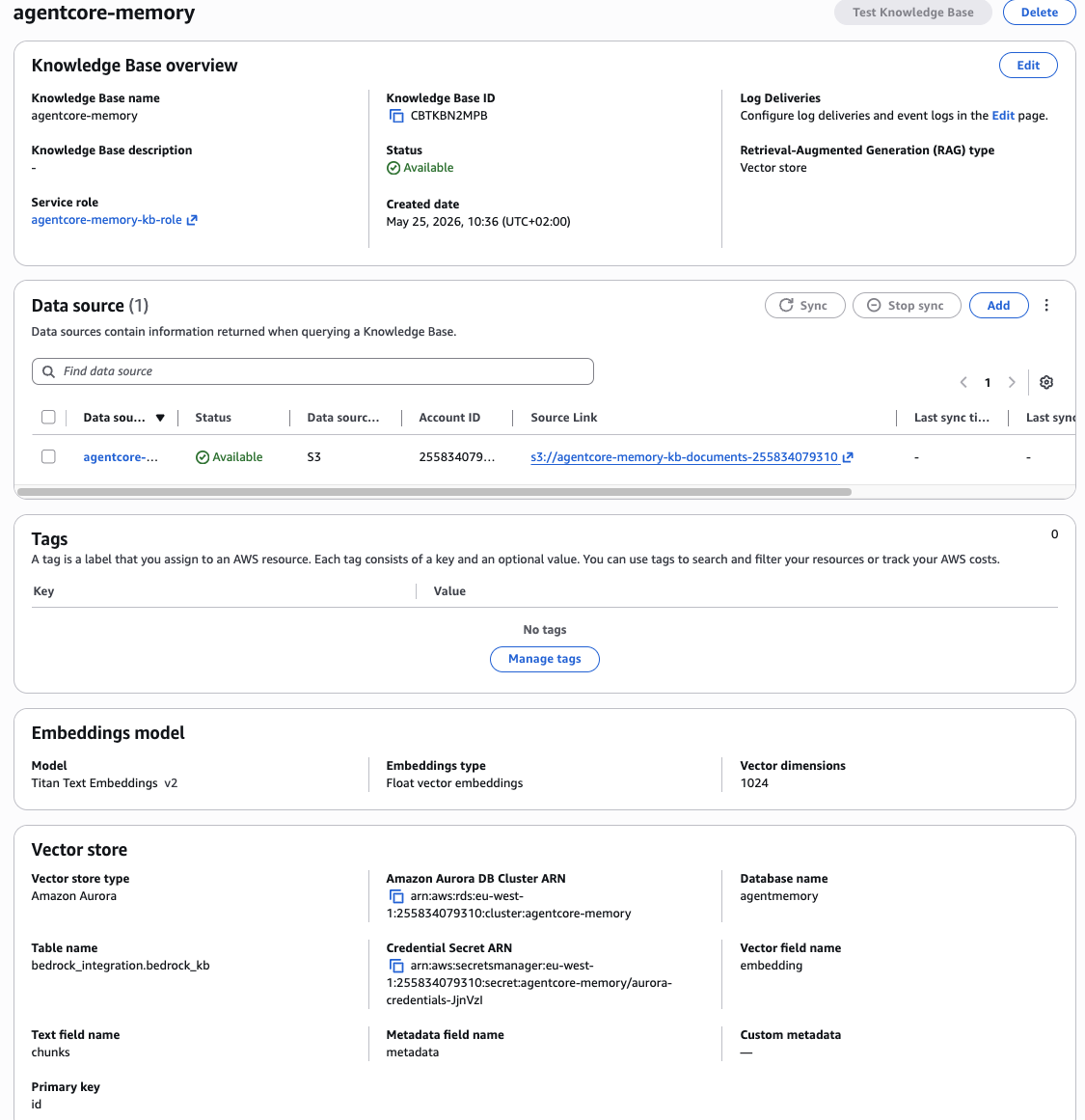1085x1120 pixels.
Task: Click the embedding vector field name value
Action: (x=772, y=966)
